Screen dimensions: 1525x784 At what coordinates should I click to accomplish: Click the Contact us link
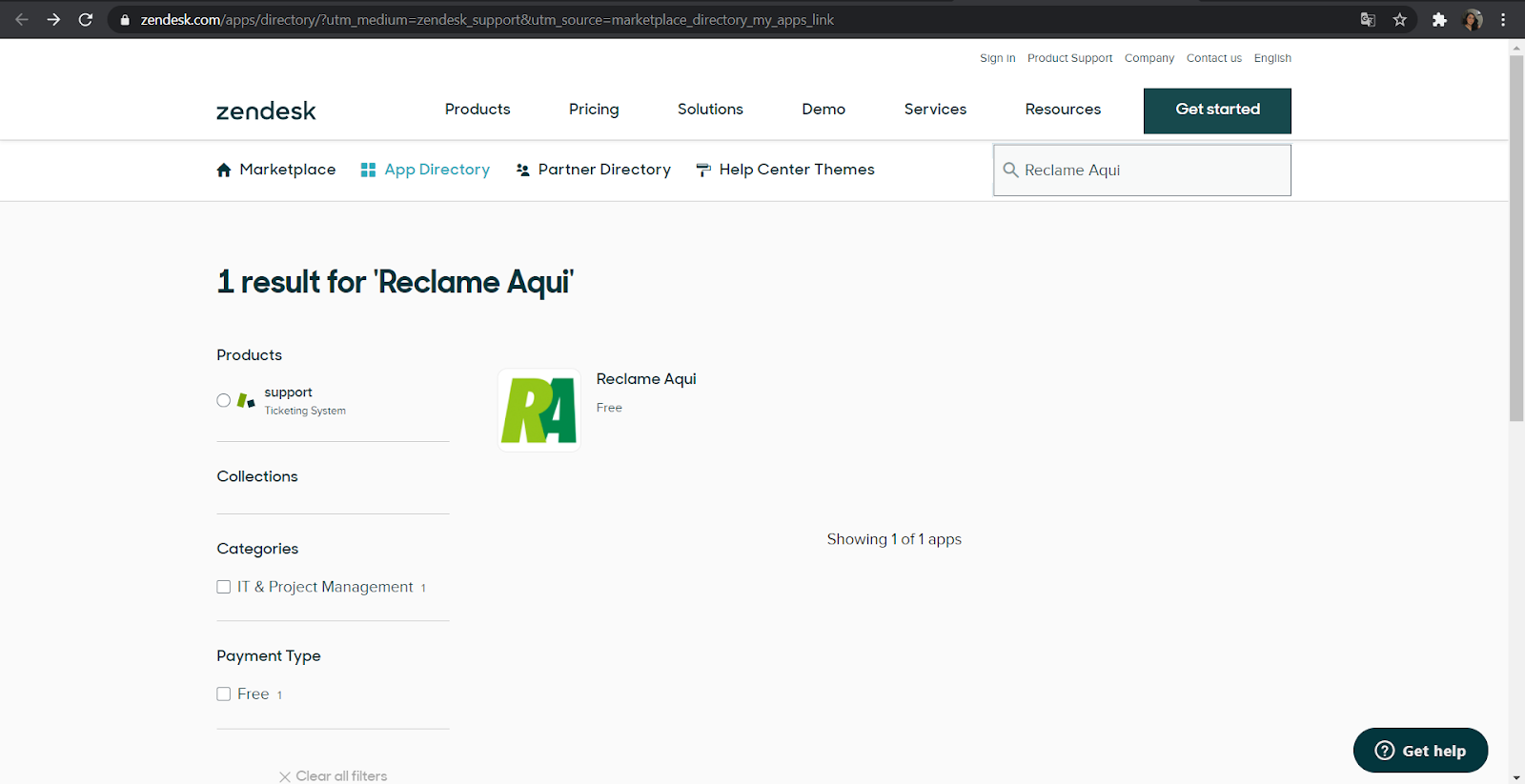1213,58
